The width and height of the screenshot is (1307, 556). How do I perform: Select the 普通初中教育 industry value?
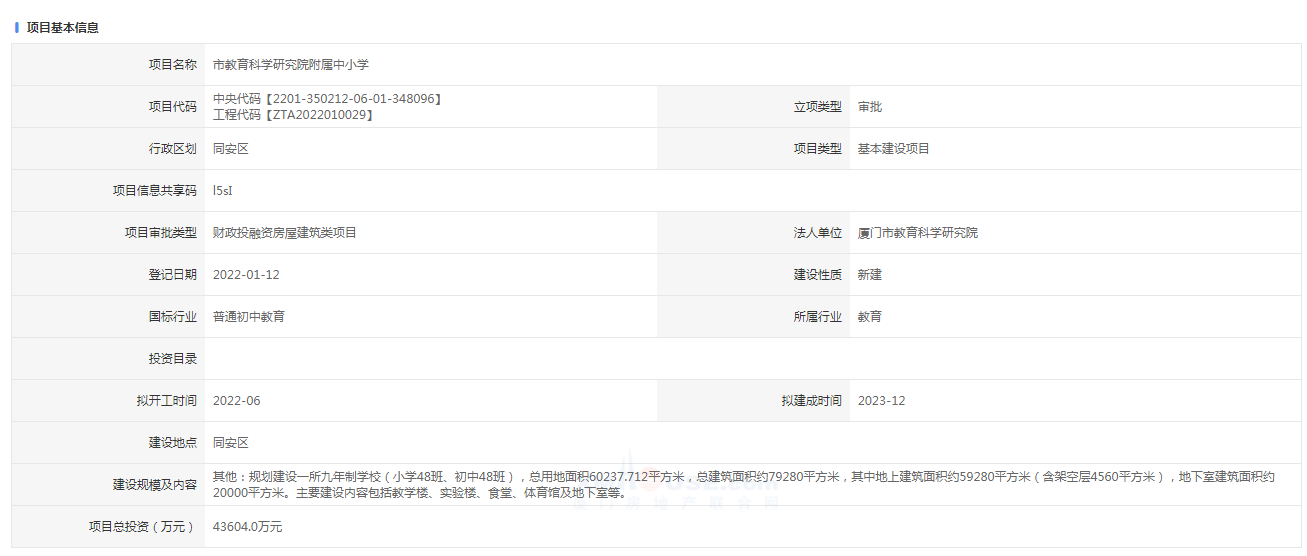248,317
